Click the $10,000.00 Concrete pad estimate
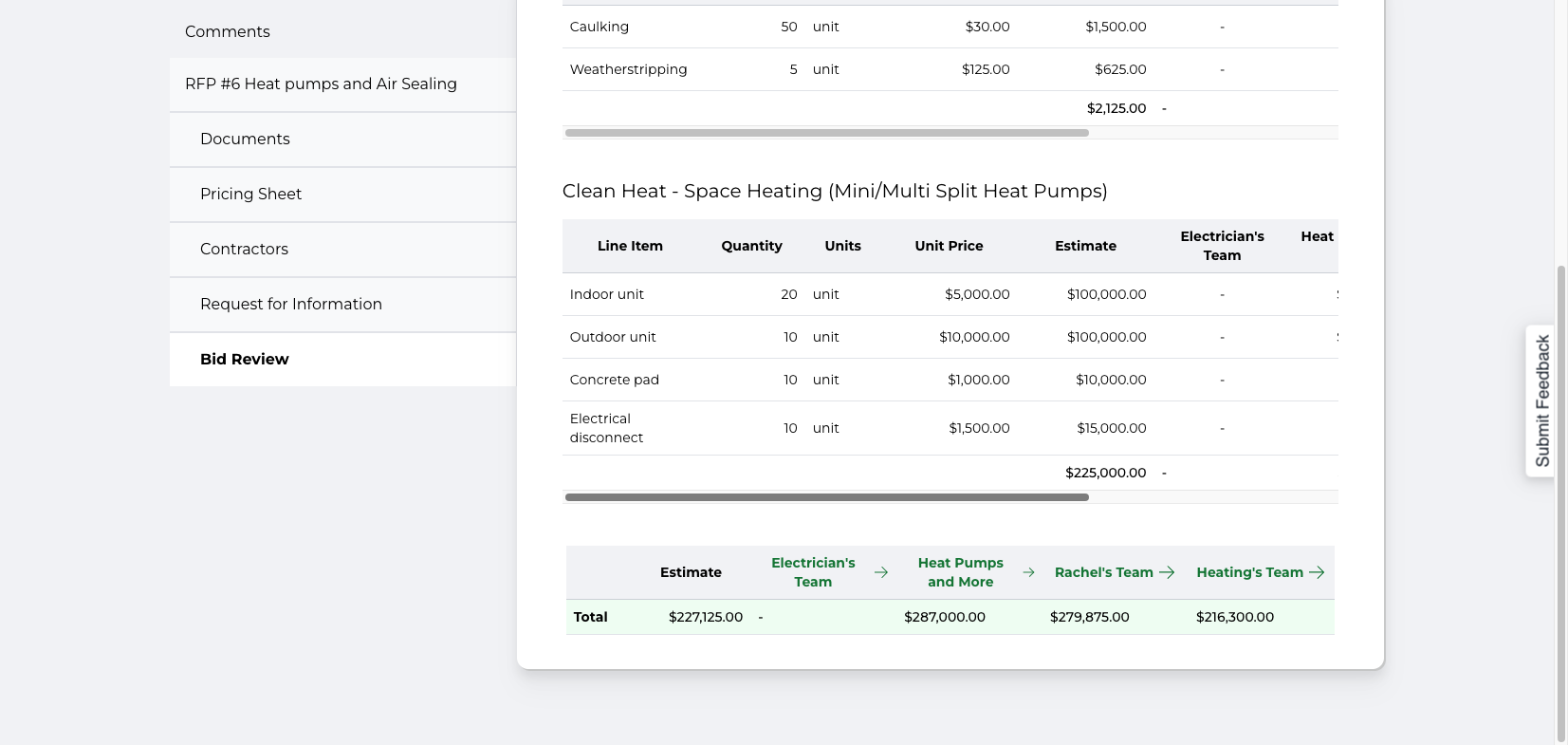The width and height of the screenshot is (1568, 745). pos(1111,380)
